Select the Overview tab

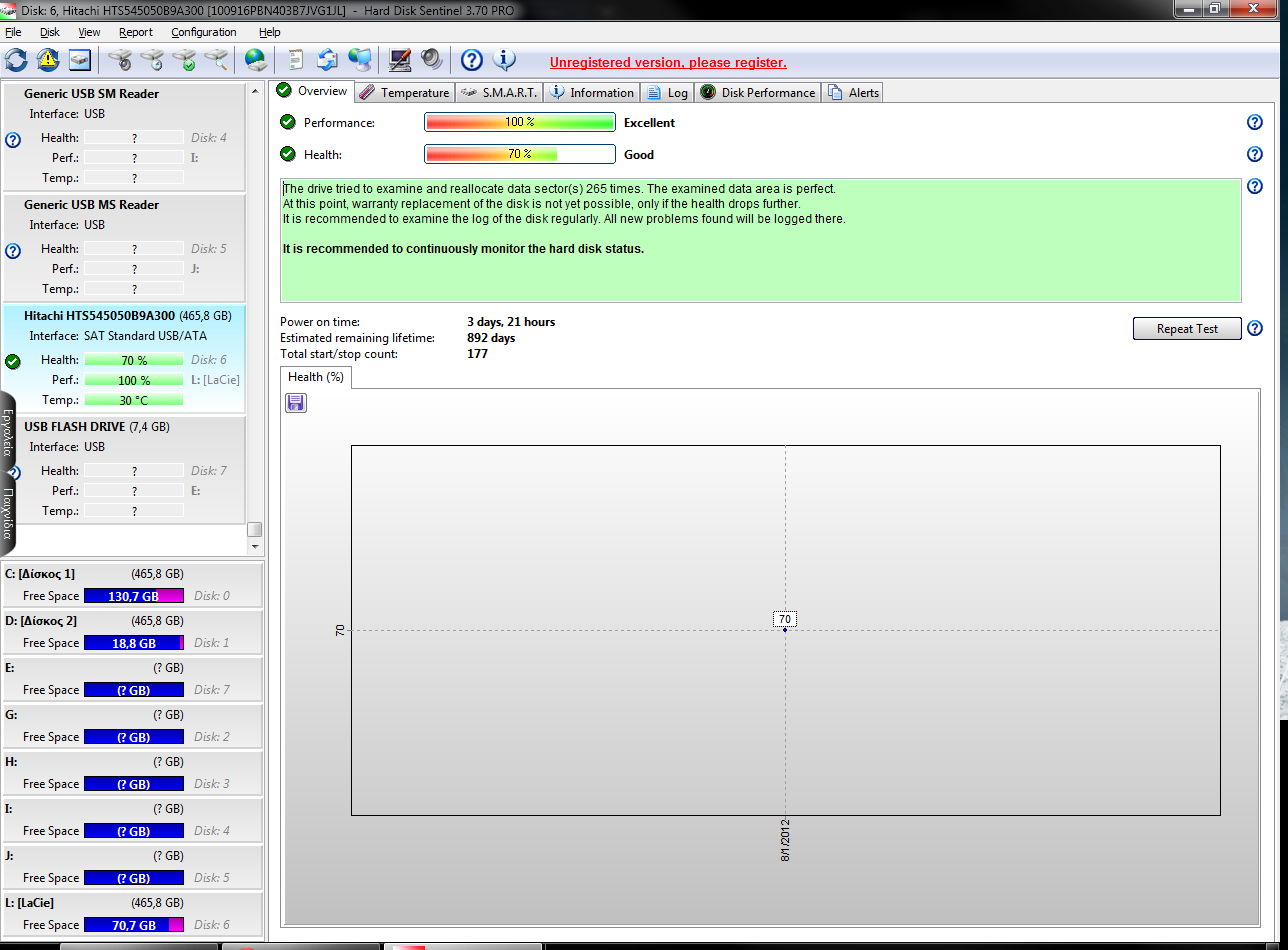pyautogui.click(x=313, y=91)
